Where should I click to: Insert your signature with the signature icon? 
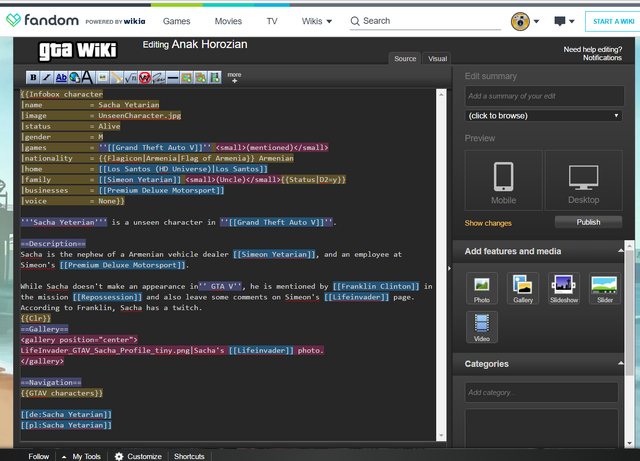click(x=158, y=78)
